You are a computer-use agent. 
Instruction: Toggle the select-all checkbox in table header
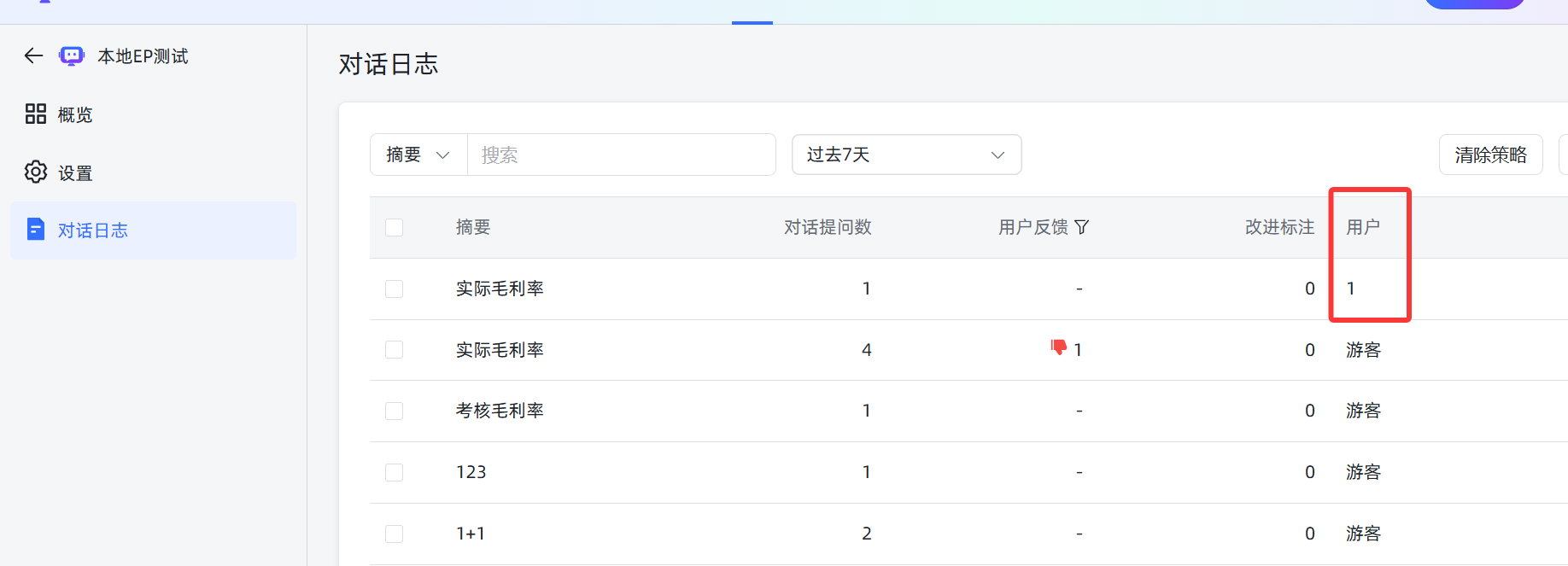[394, 228]
